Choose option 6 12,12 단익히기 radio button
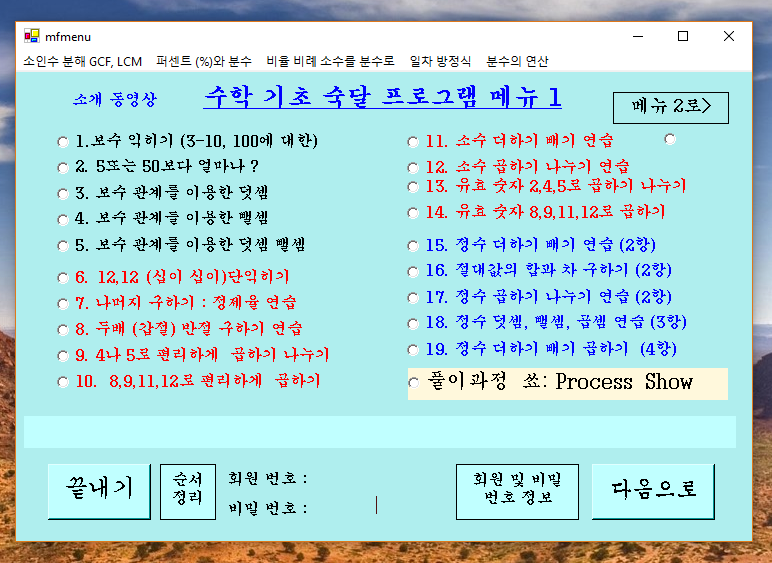This screenshot has height=563, width=772. click(64, 277)
